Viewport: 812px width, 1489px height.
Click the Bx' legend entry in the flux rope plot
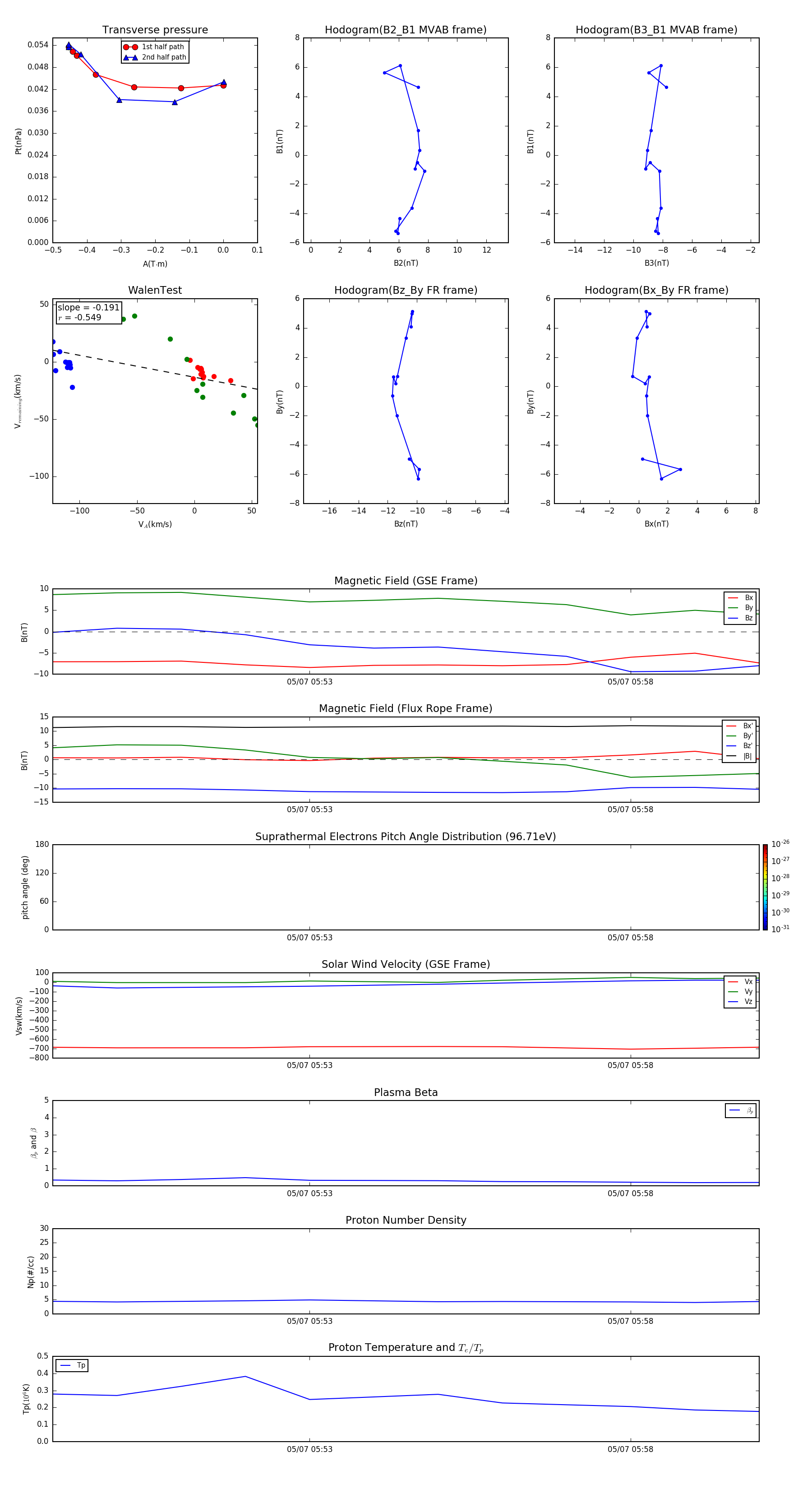739,726
